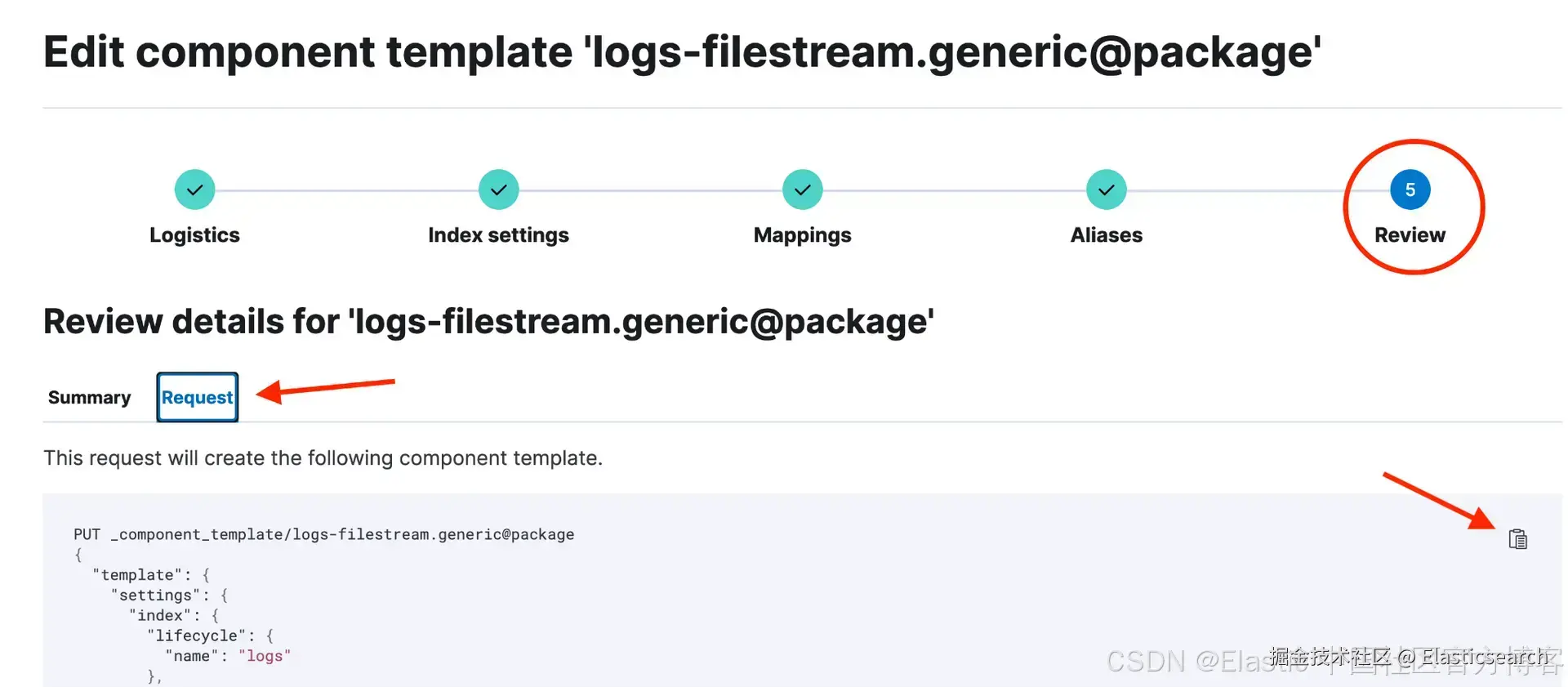Copy the request code to clipboard
Image resolution: width=1568 pixels, height=687 pixels.
point(1517,539)
